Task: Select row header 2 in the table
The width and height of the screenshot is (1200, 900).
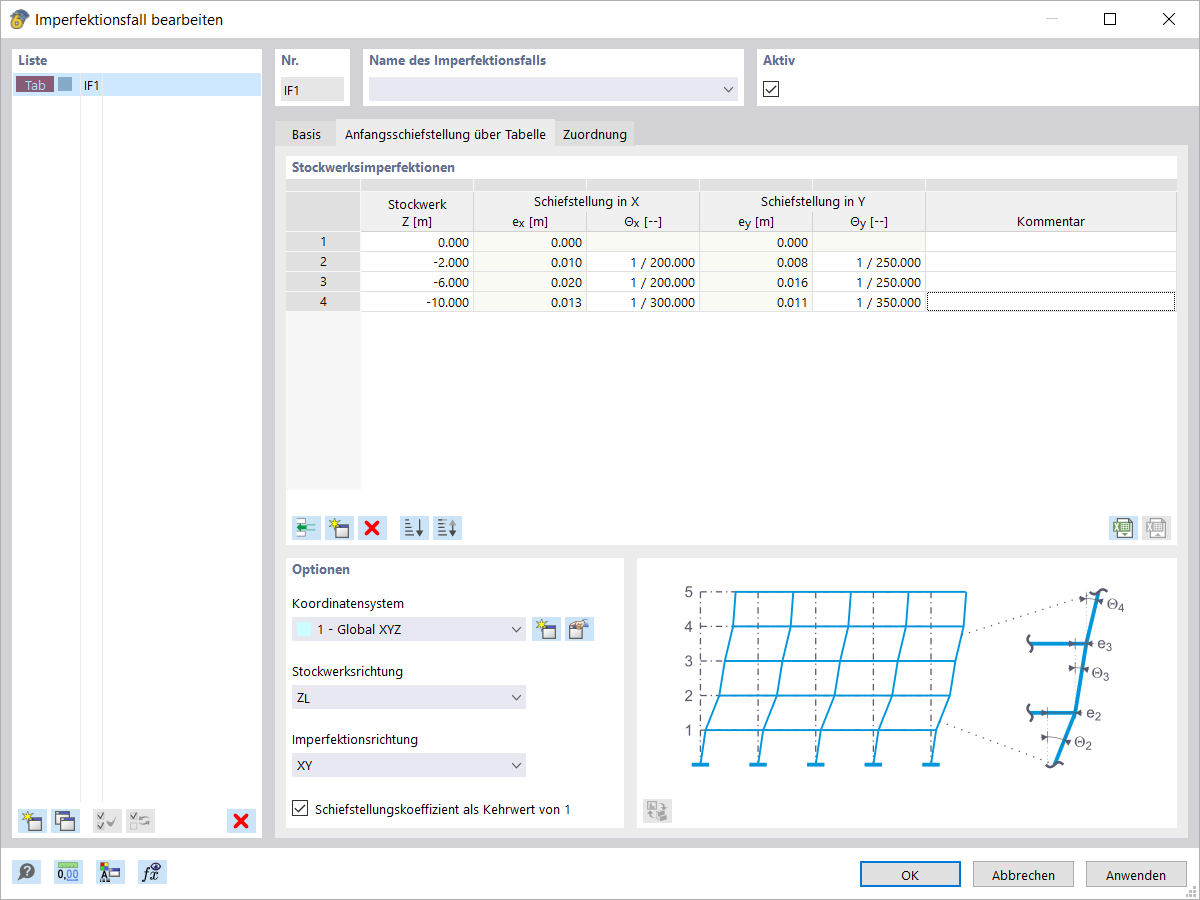Action: click(323, 262)
